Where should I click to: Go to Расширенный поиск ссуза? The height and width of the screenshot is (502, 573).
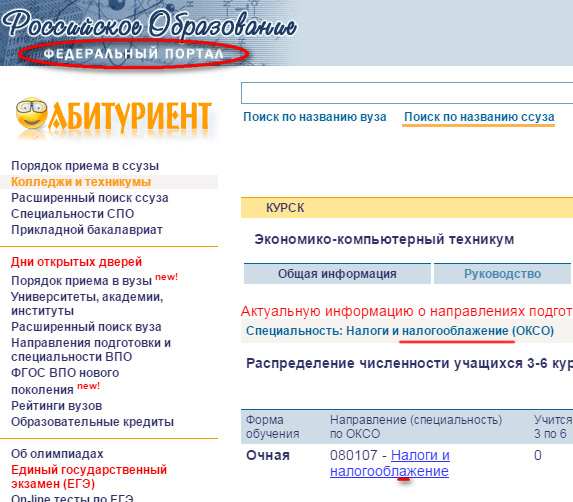[90, 198]
